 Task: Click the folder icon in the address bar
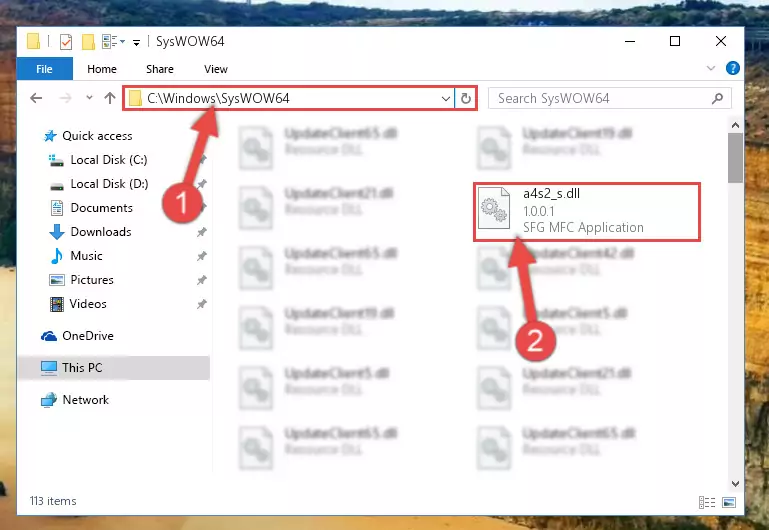coord(135,99)
